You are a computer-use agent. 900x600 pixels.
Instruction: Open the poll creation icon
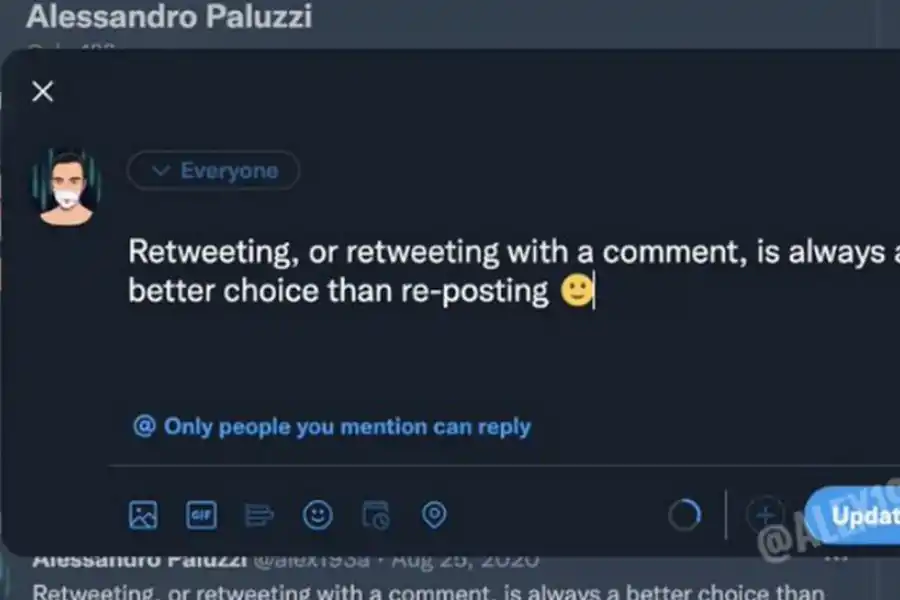pos(259,515)
